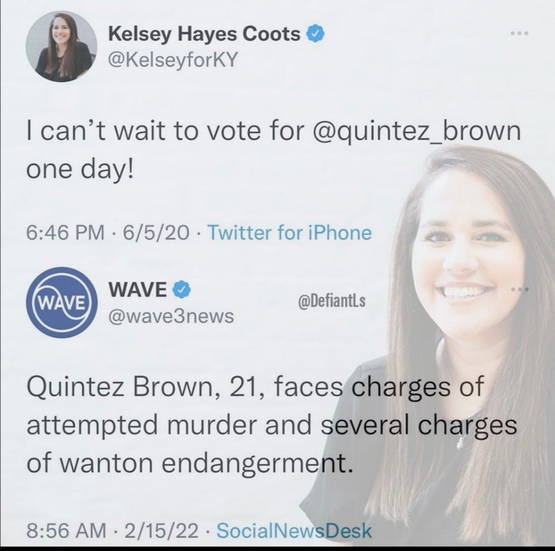Open the @KelseyforKY handle
Screen dimensions: 555x551
point(172,59)
